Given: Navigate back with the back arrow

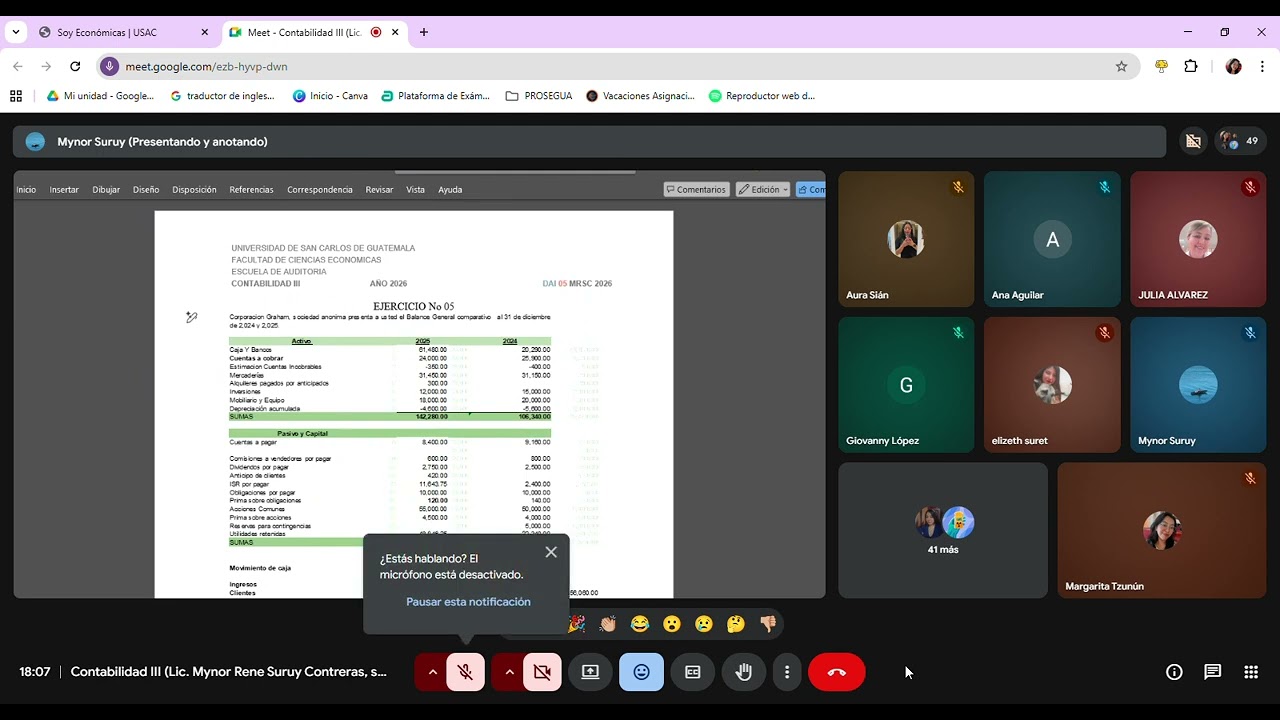Looking at the screenshot, I should (18, 66).
